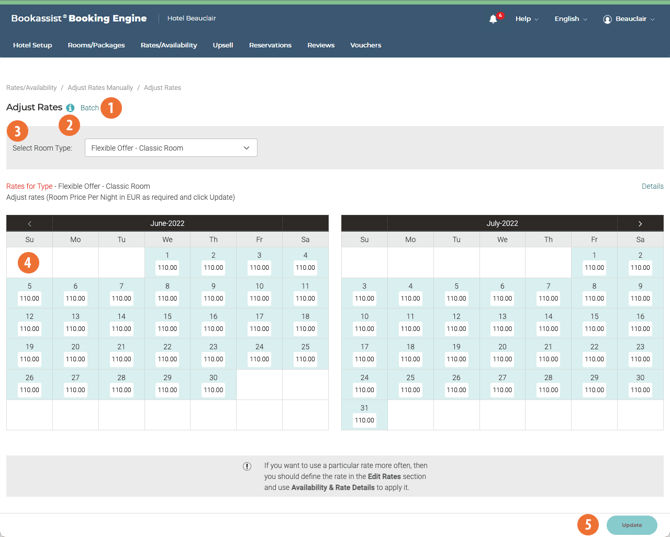
Task: Open the Rates/Availability menu
Action: [168, 45]
